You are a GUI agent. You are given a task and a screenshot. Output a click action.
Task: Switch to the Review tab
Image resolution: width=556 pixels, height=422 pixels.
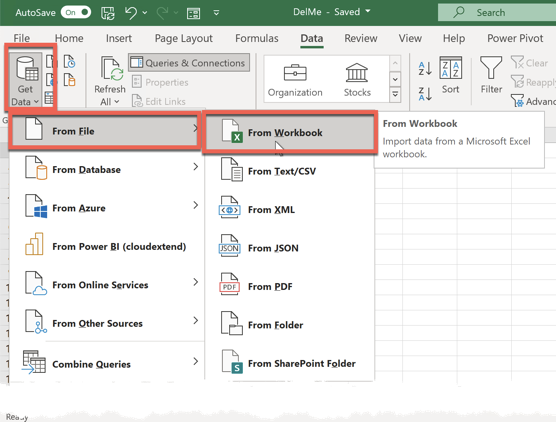[x=361, y=38]
